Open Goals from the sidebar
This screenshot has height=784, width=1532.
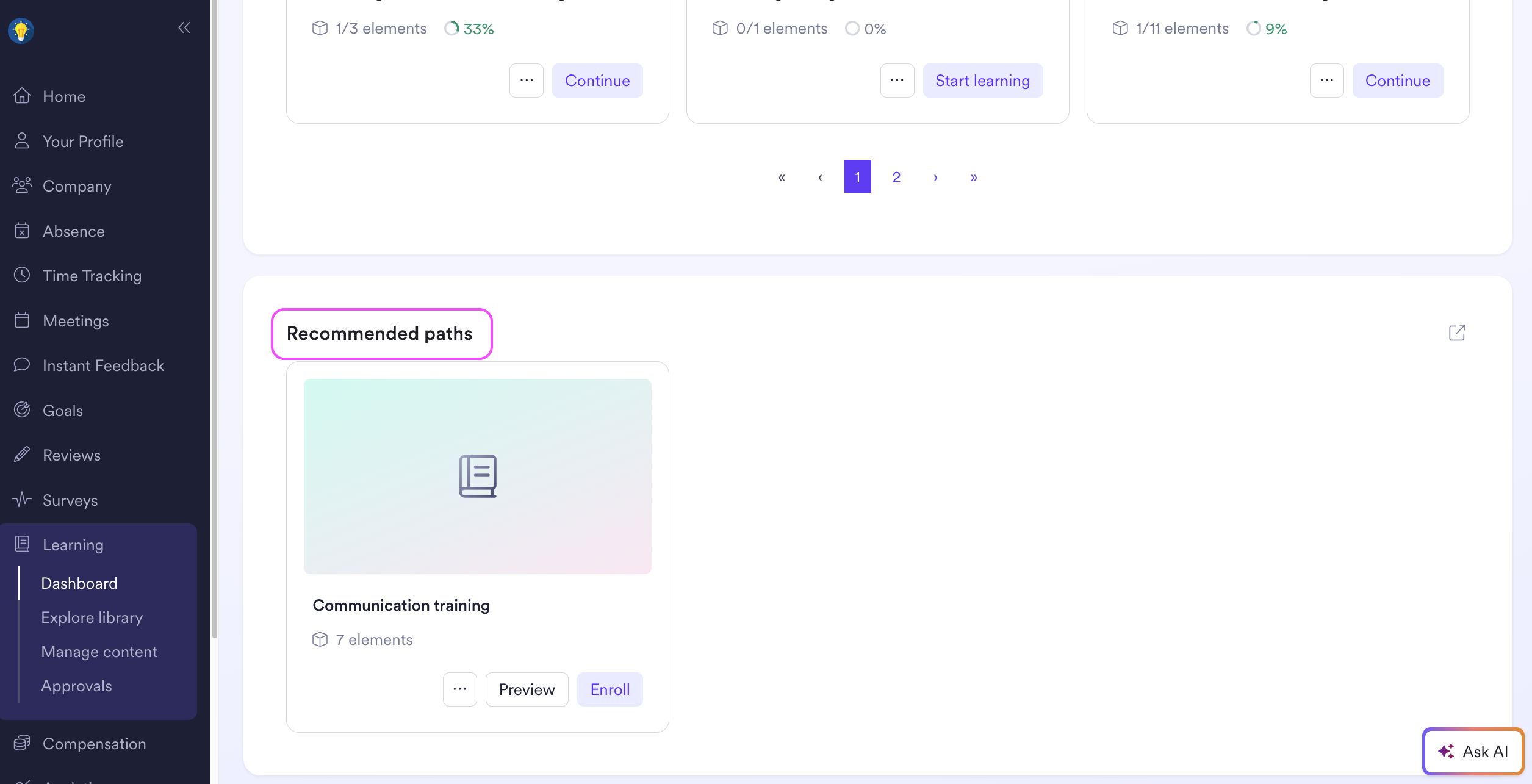(x=62, y=411)
